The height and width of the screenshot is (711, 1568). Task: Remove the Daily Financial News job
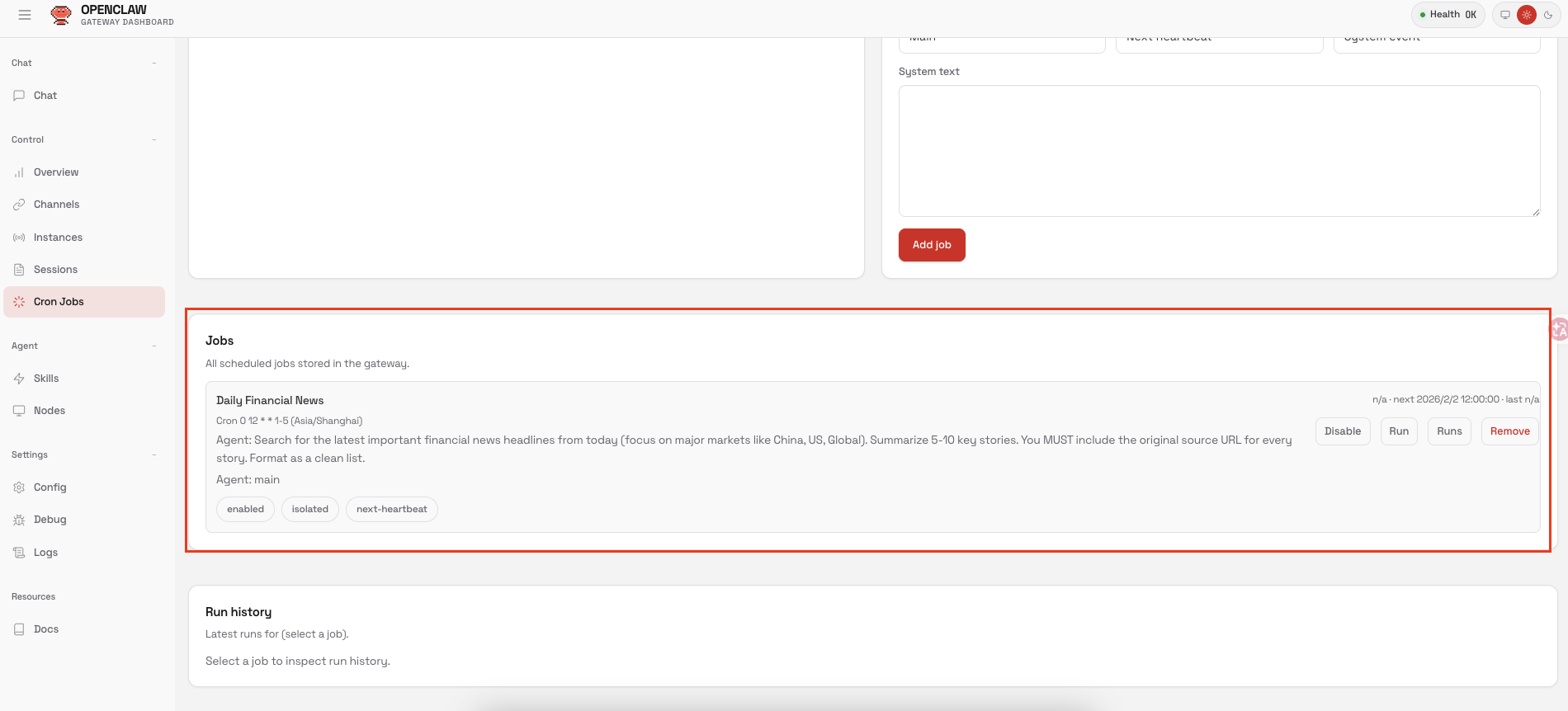[x=1509, y=431]
